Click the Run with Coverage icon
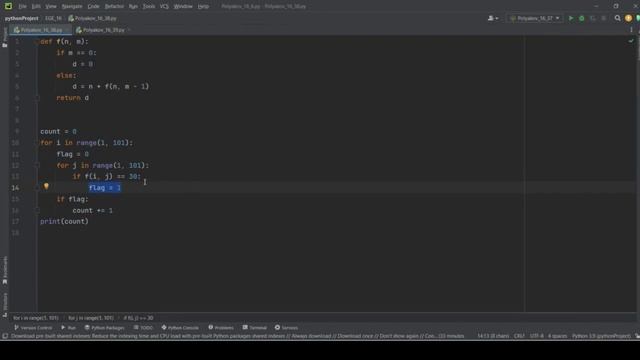The image size is (640, 360). tap(593, 18)
